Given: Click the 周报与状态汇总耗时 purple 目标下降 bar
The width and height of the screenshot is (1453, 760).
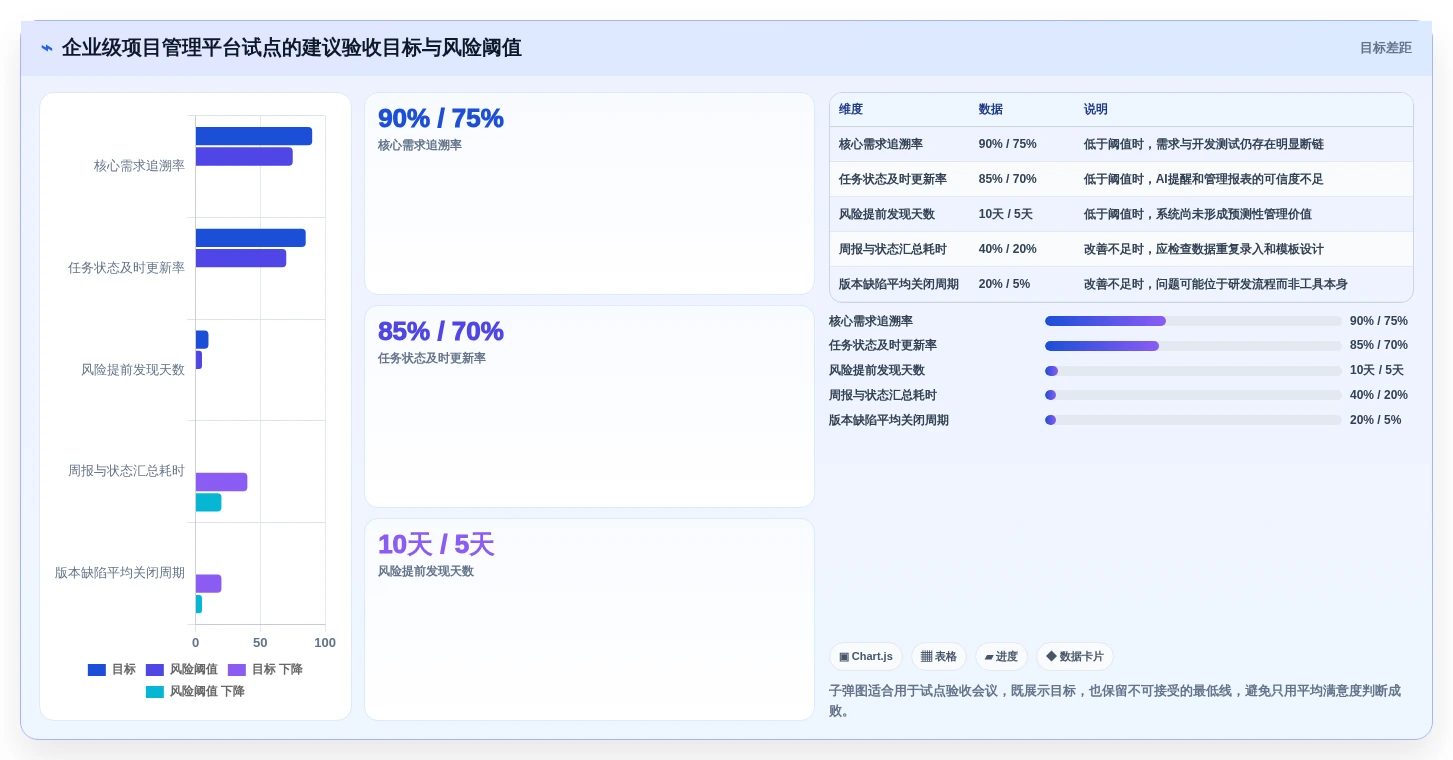Looking at the screenshot, I should click(x=221, y=482).
